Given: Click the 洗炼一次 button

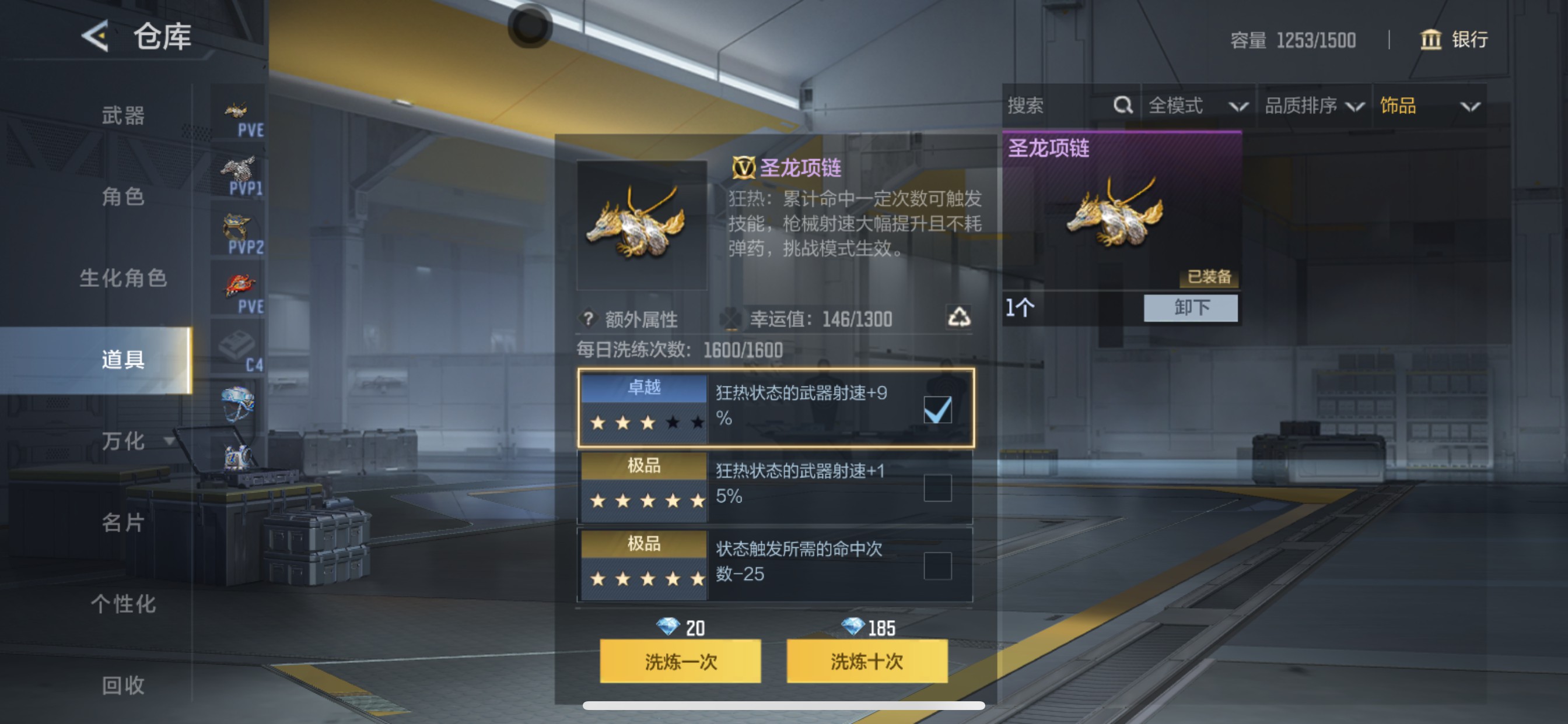Looking at the screenshot, I should pos(680,660).
